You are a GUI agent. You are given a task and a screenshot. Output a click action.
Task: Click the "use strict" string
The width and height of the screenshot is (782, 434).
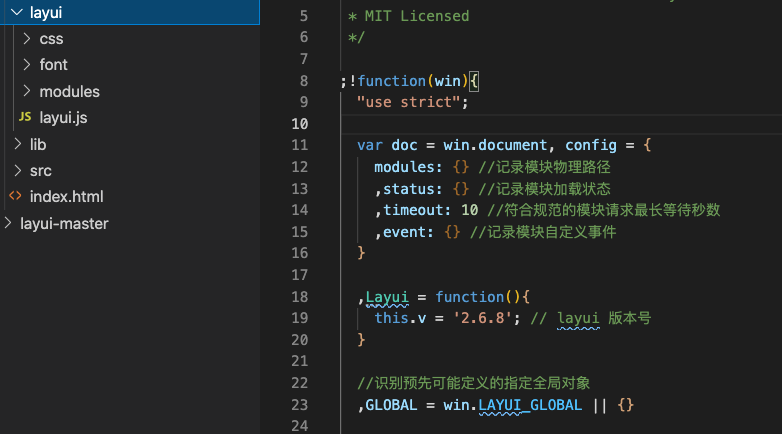[x=407, y=102]
